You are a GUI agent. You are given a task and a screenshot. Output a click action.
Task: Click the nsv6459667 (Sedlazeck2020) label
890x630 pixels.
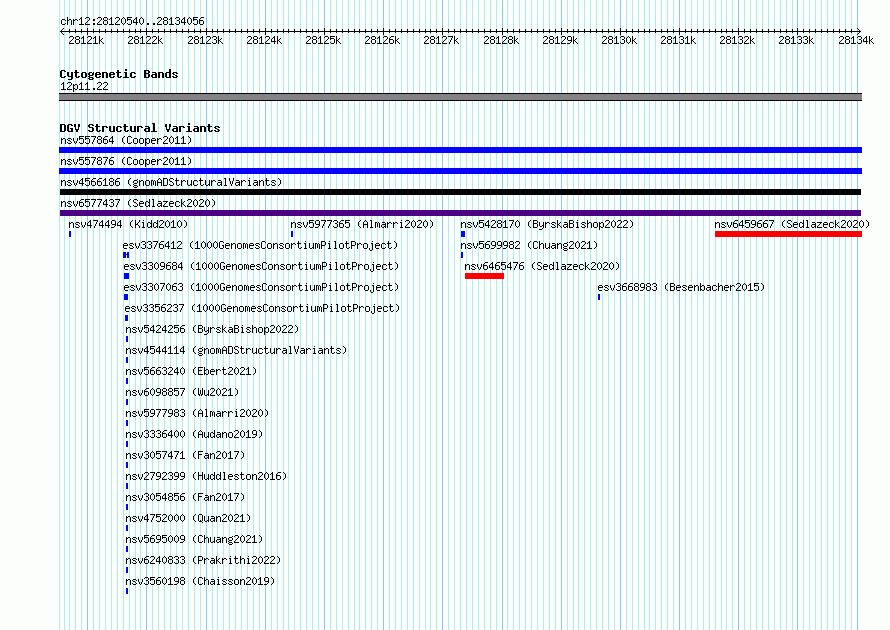(x=792, y=224)
